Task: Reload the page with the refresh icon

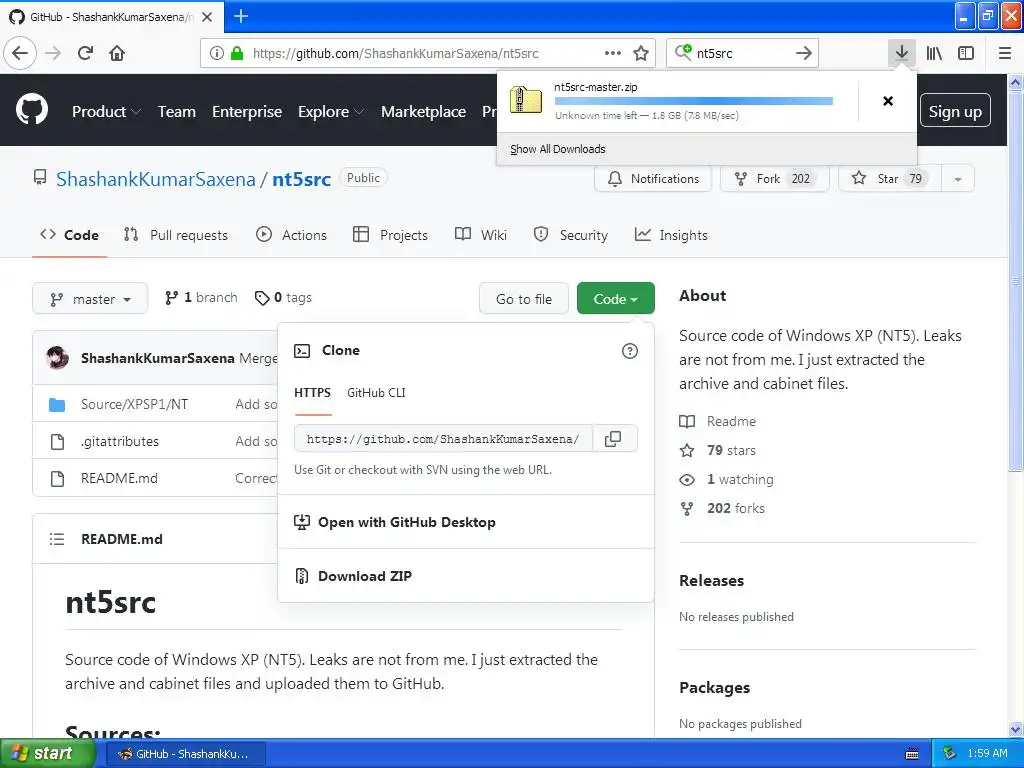Action: point(86,53)
